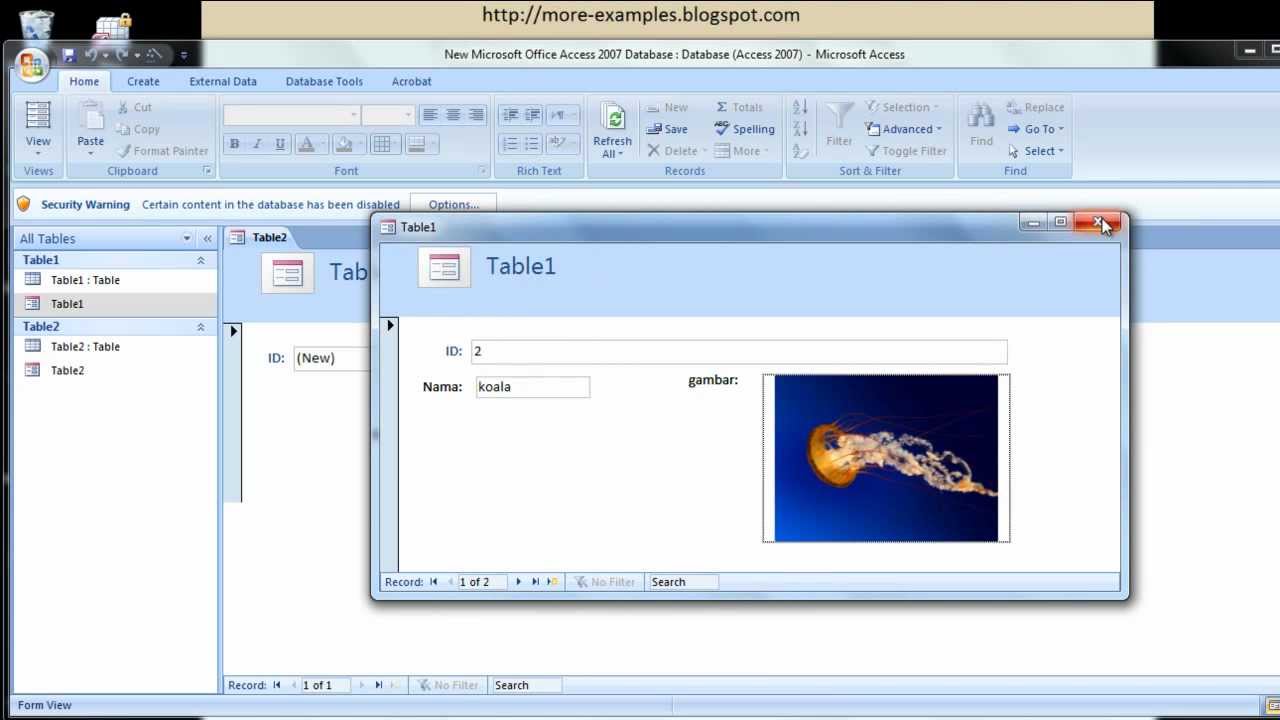Open the All Tables navigation dropdown

click(186, 239)
